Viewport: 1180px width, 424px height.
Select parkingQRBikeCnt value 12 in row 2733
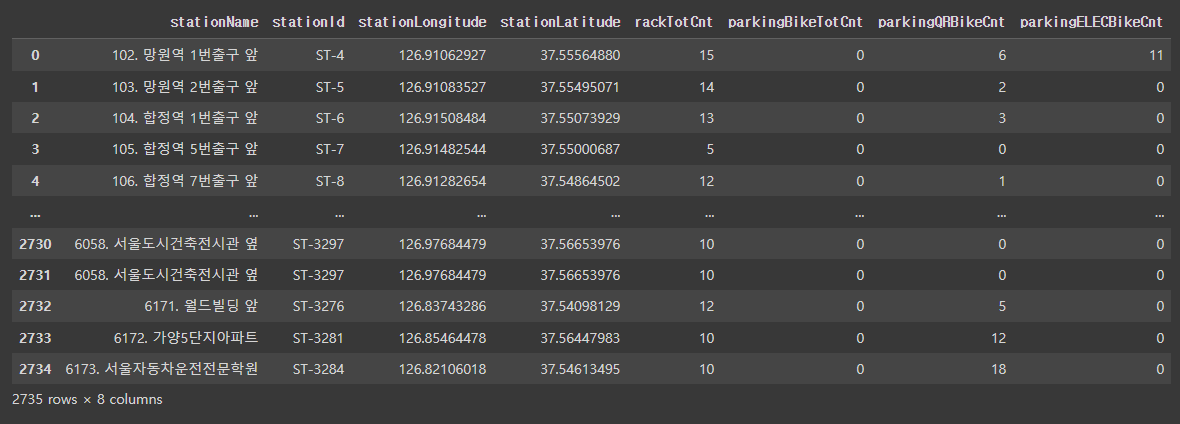click(x=999, y=338)
